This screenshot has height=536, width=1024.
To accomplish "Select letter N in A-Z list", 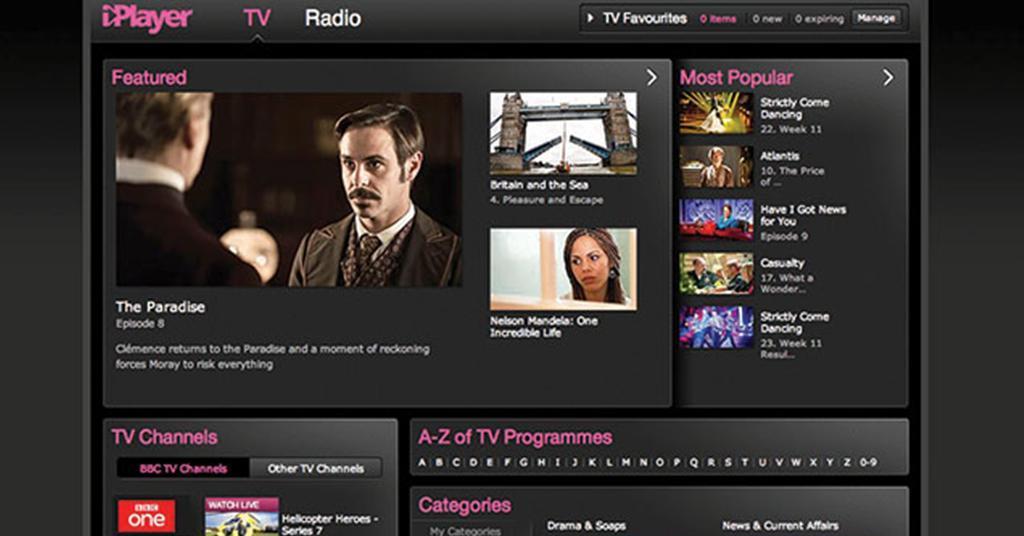I will 643,462.
